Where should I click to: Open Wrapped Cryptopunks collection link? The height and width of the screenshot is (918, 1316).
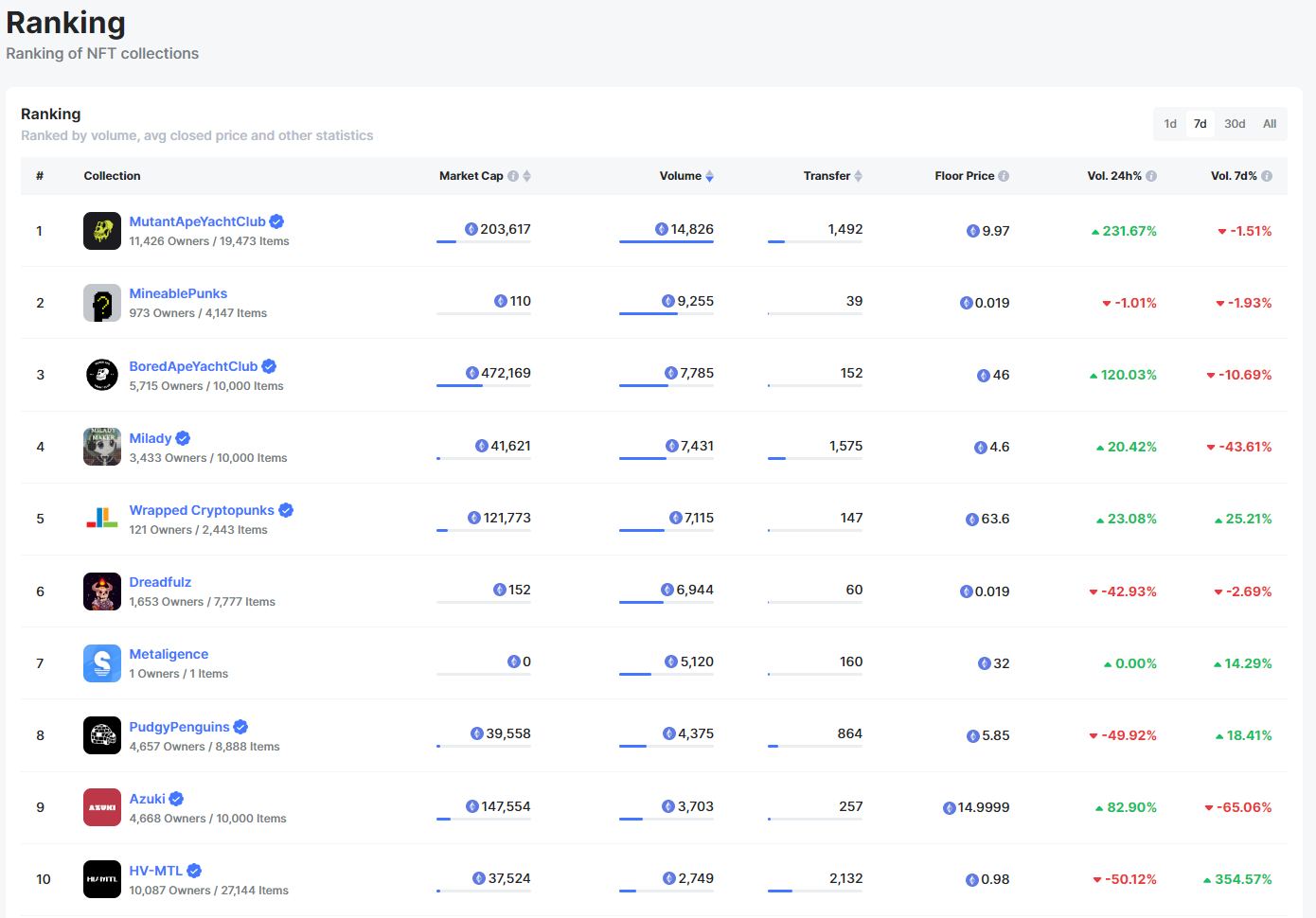click(x=202, y=510)
